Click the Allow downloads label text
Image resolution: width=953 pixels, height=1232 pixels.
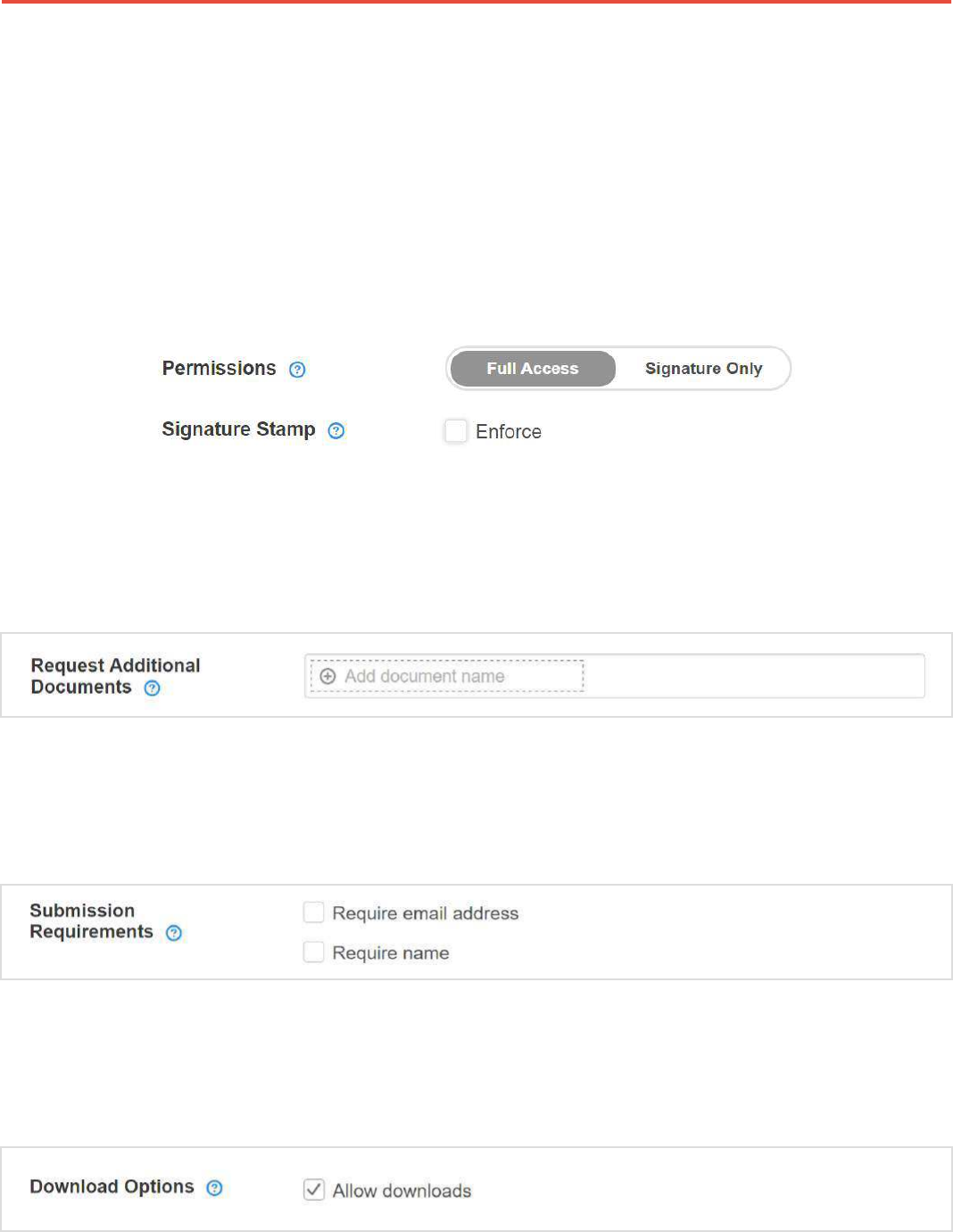pos(402,1191)
